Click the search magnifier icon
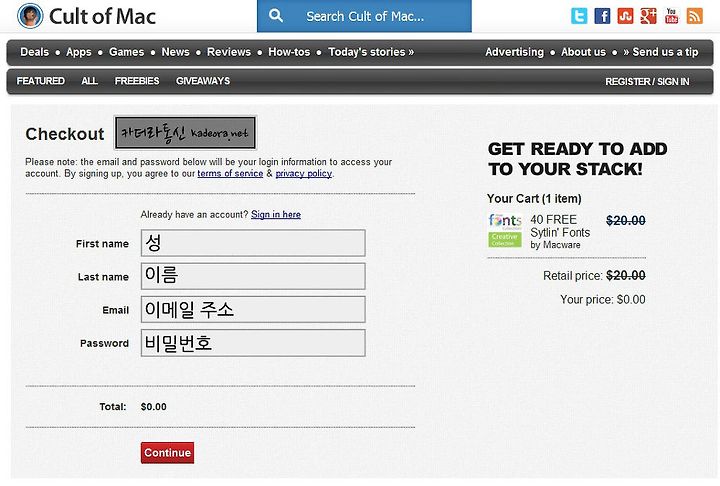The height and width of the screenshot is (486, 720). coord(276,16)
